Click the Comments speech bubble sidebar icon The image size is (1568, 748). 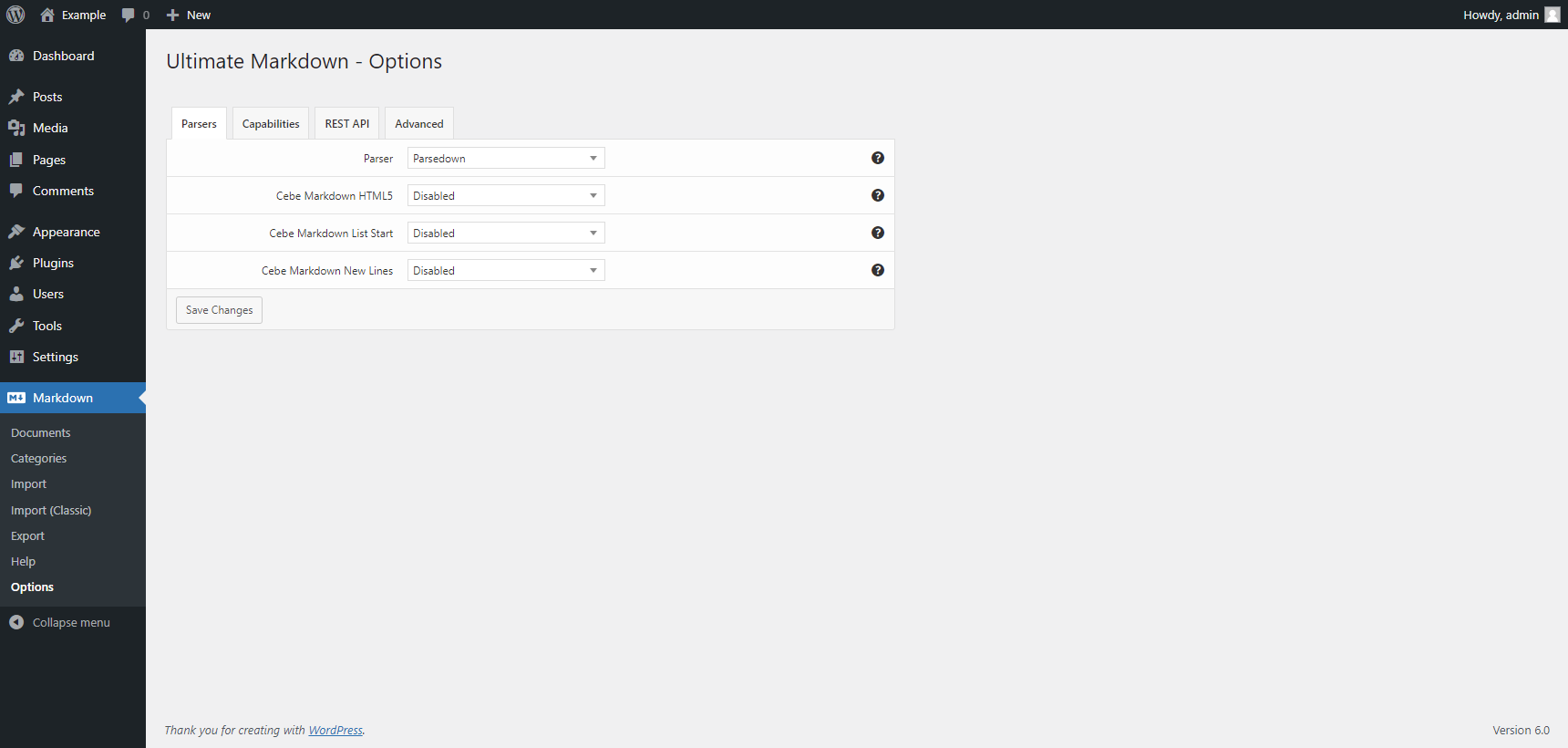pyautogui.click(x=16, y=191)
